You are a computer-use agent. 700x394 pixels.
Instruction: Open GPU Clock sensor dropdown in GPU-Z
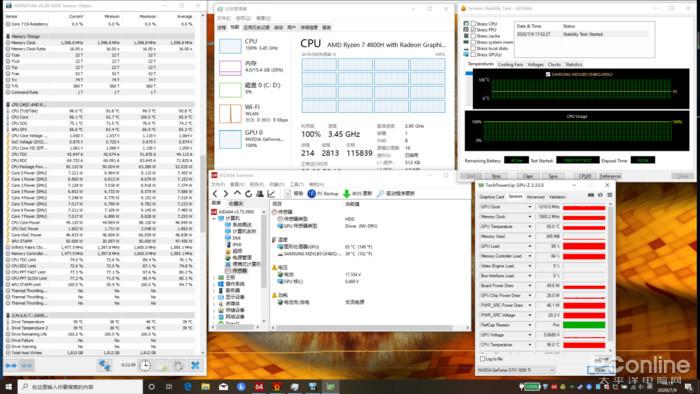[x=529, y=207]
